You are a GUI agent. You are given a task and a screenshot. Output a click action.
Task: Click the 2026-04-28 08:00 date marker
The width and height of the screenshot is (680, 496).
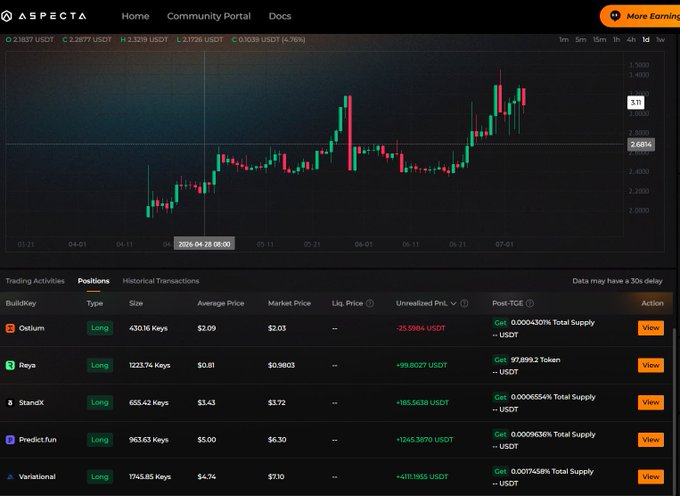(x=204, y=244)
